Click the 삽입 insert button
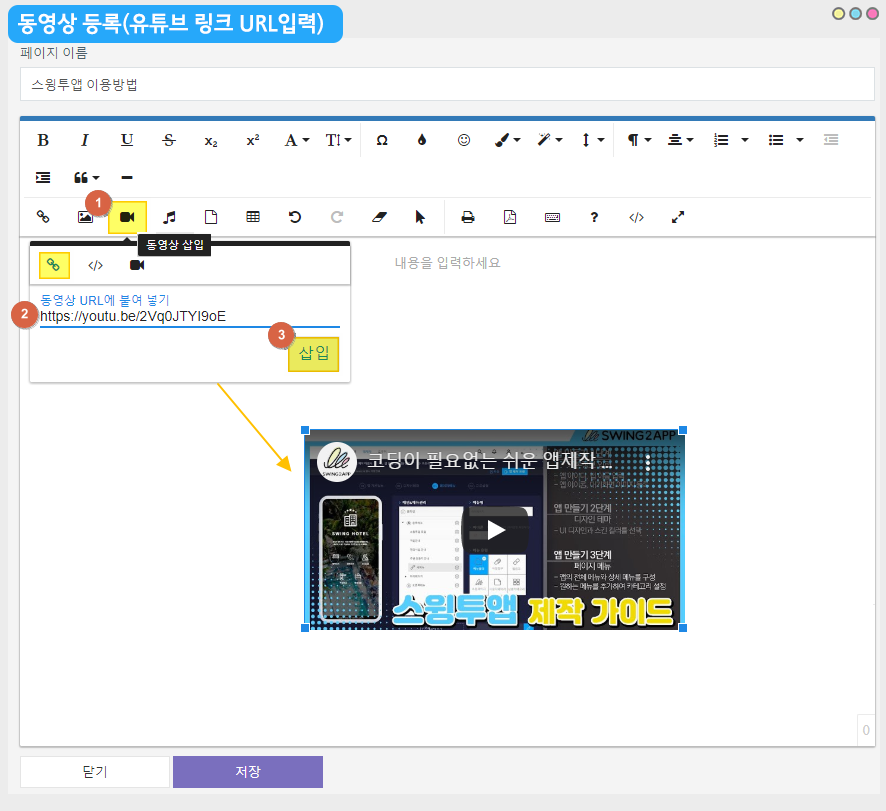This screenshot has width=886, height=811. [313, 354]
